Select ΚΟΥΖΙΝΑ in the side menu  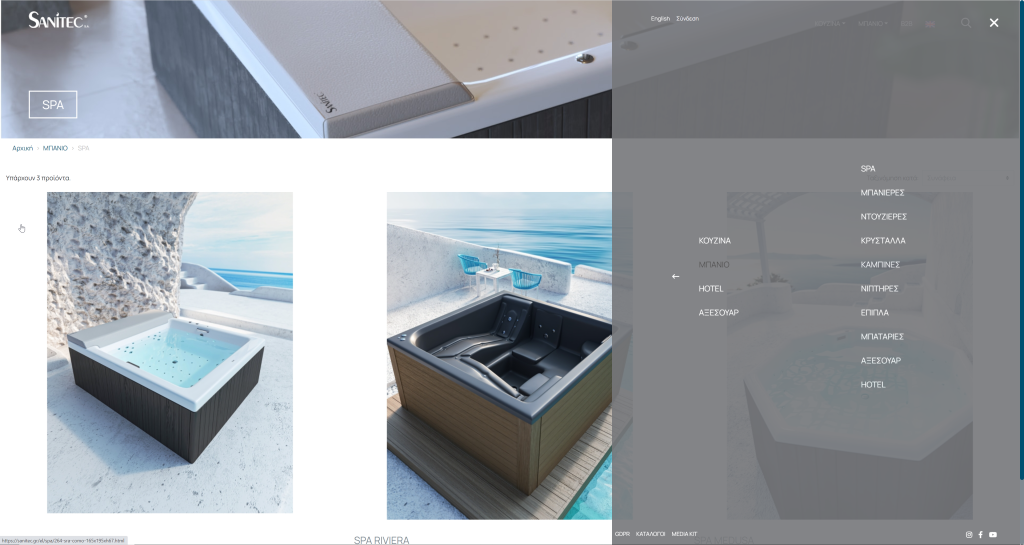tap(714, 241)
